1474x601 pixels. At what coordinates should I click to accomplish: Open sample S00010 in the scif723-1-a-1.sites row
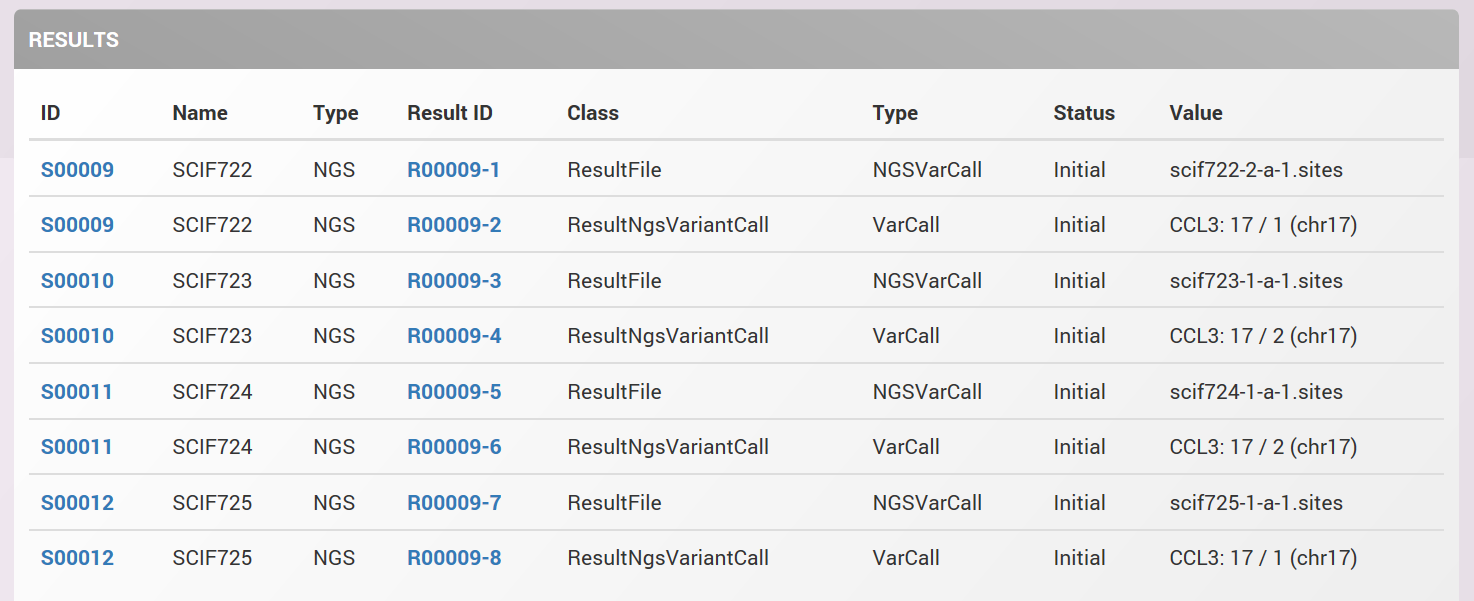click(77, 281)
